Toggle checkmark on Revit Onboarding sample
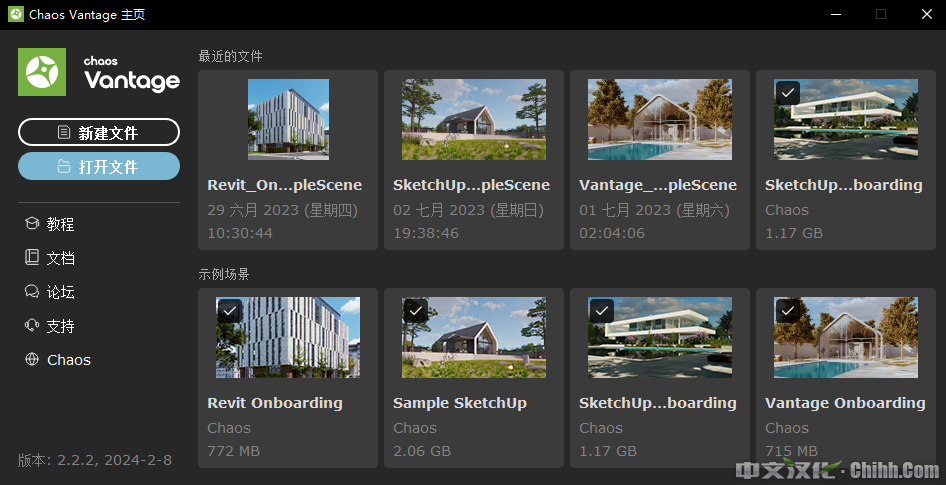The width and height of the screenshot is (946, 485). click(229, 311)
